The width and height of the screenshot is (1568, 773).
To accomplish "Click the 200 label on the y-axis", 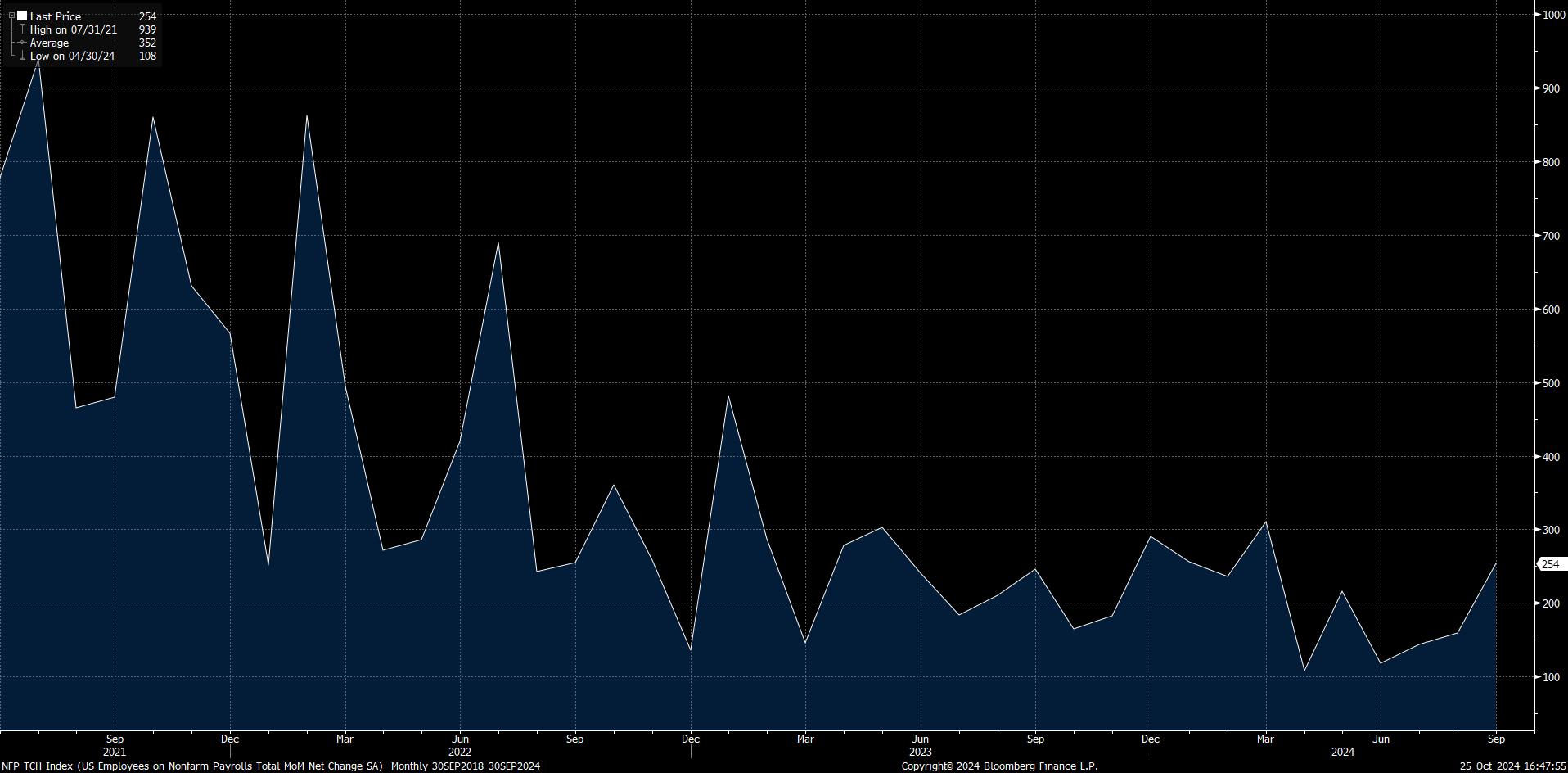I will pyautogui.click(x=1551, y=603).
